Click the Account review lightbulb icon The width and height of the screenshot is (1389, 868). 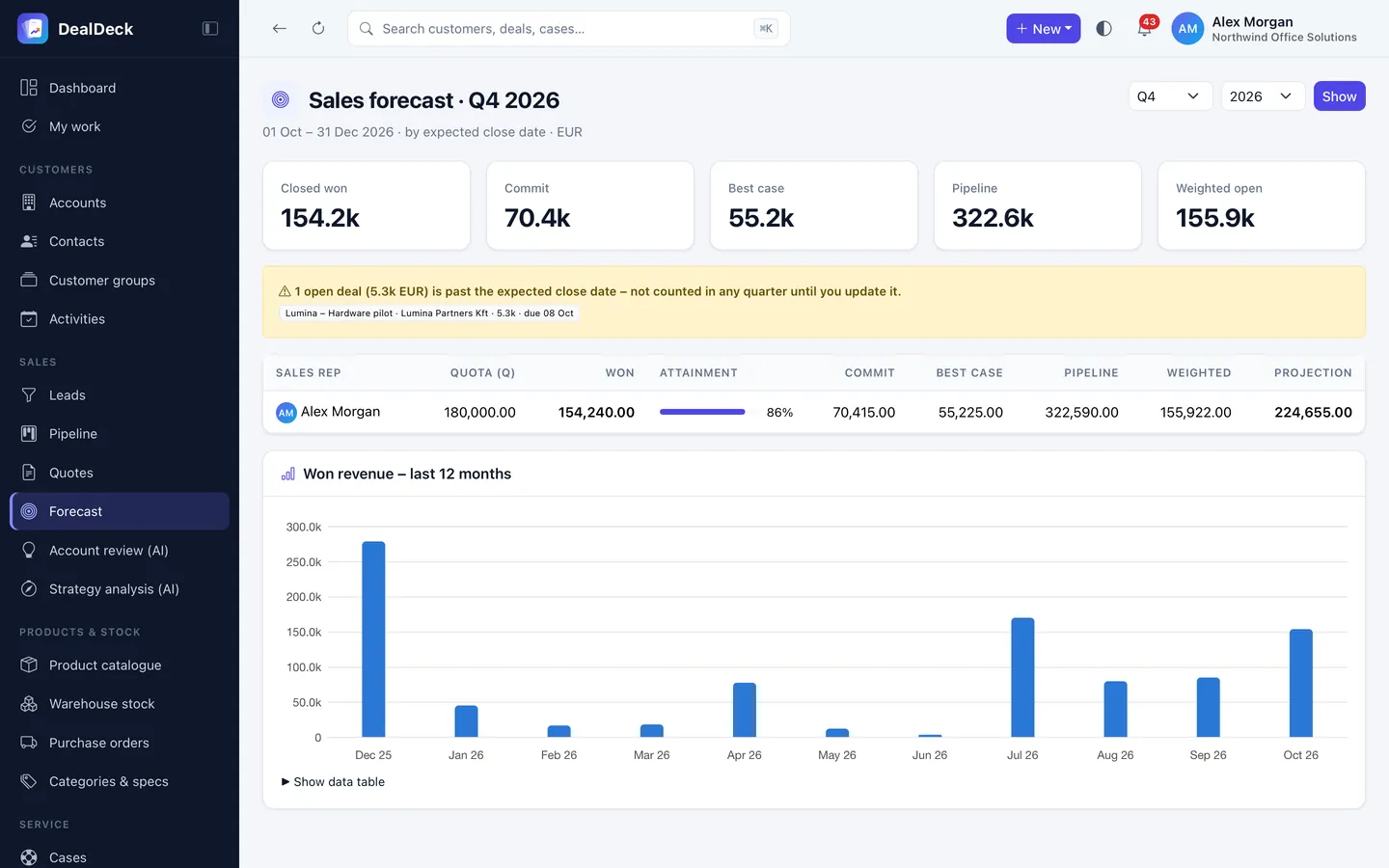[29, 550]
